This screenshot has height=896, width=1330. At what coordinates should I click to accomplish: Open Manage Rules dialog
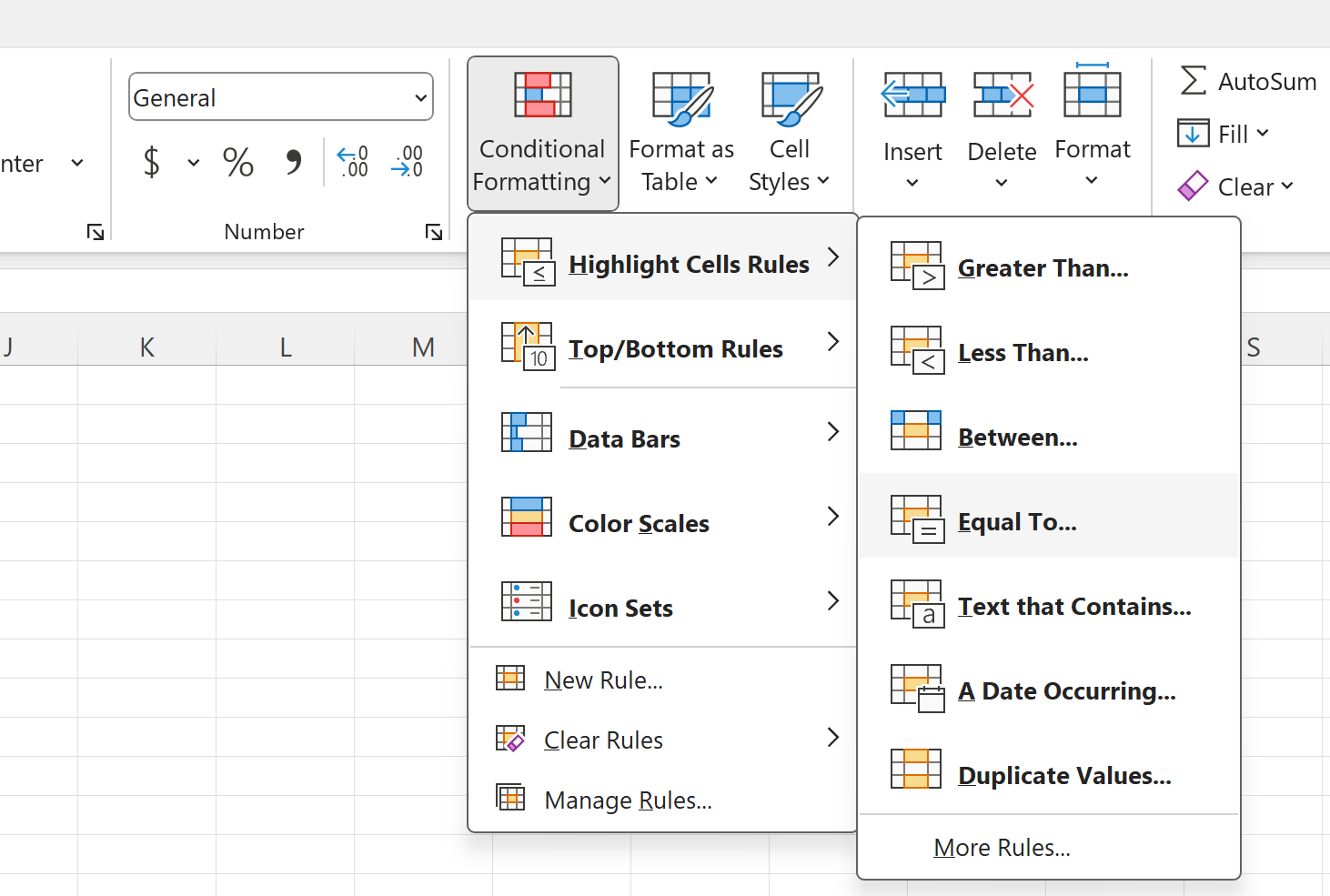pos(627,800)
